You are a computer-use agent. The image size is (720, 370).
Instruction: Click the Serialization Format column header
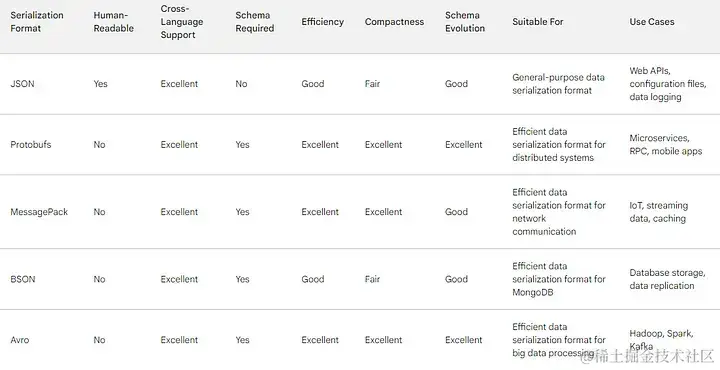click(x=37, y=22)
